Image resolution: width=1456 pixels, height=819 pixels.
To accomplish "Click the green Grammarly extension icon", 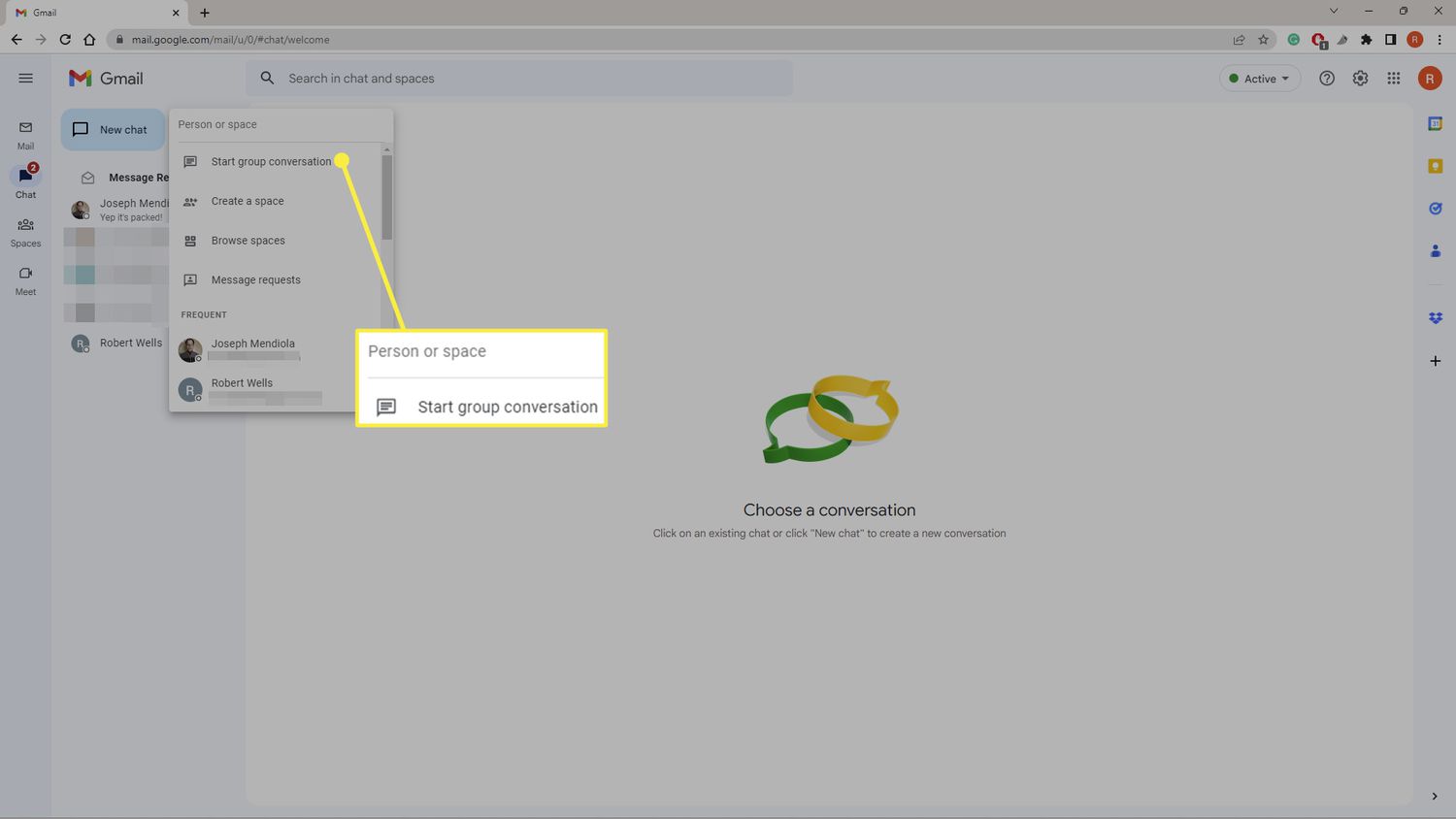I will tap(1293, 40).
